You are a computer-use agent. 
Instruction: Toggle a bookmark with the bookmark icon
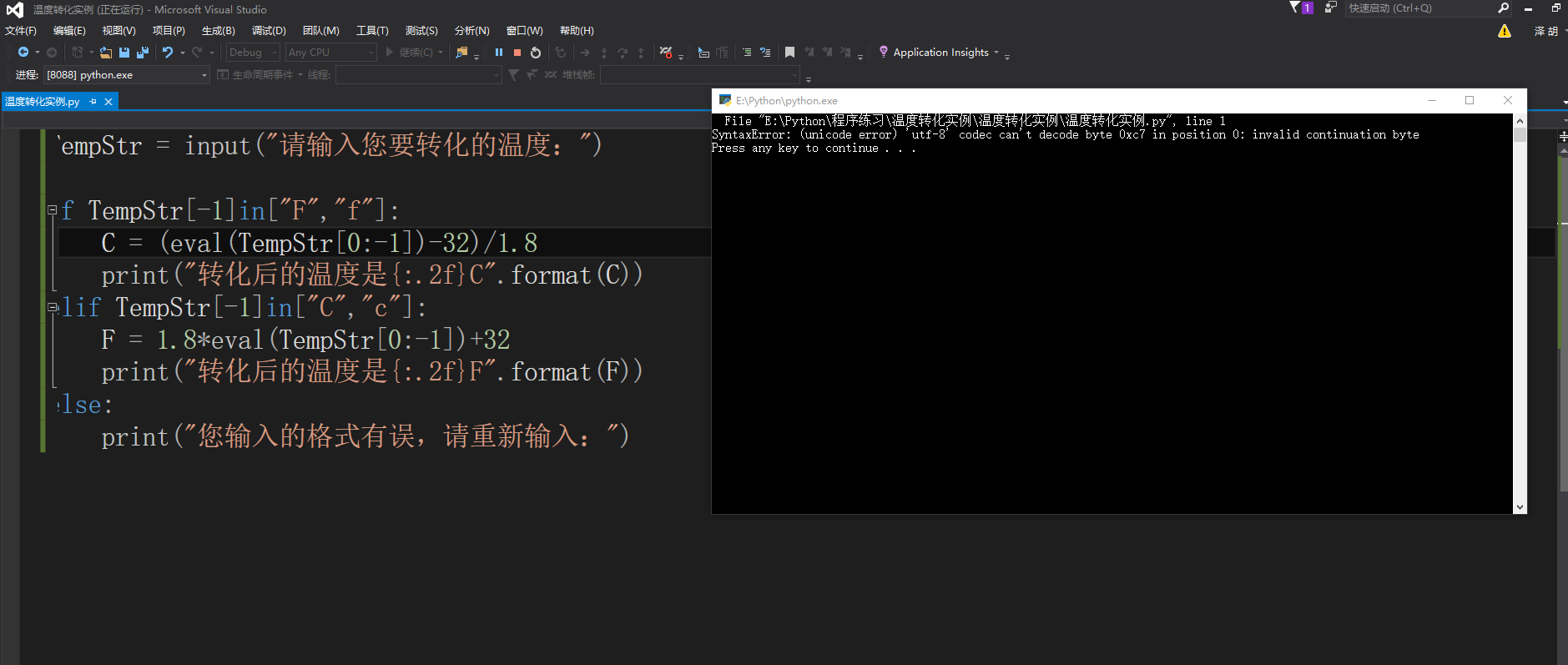coord(789,53)
